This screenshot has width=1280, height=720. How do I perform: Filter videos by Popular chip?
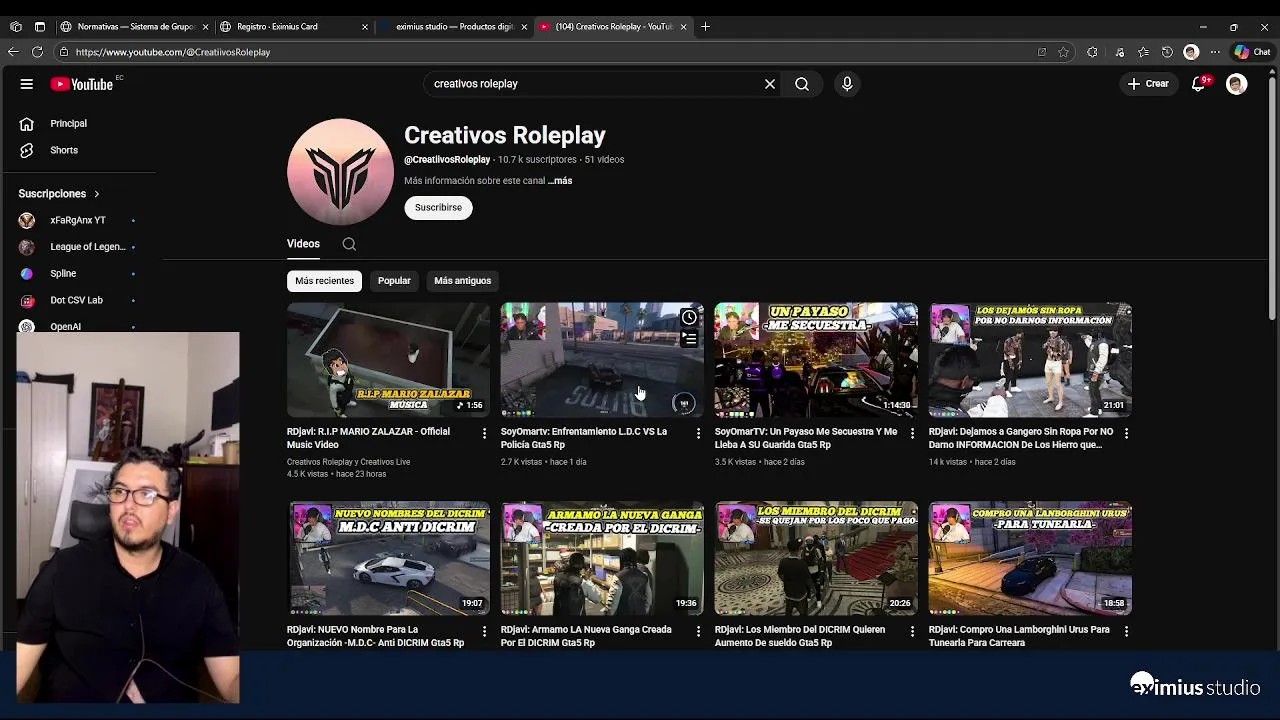coord(394,281)
